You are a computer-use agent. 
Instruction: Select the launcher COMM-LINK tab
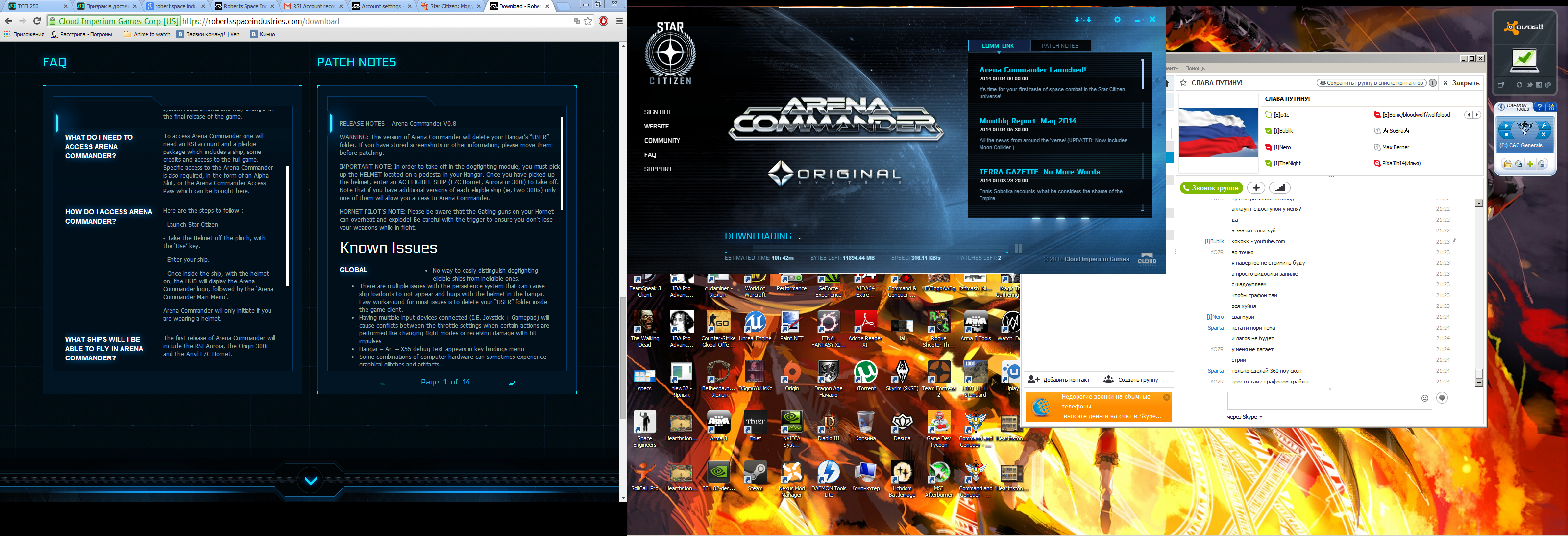(998, 46)
